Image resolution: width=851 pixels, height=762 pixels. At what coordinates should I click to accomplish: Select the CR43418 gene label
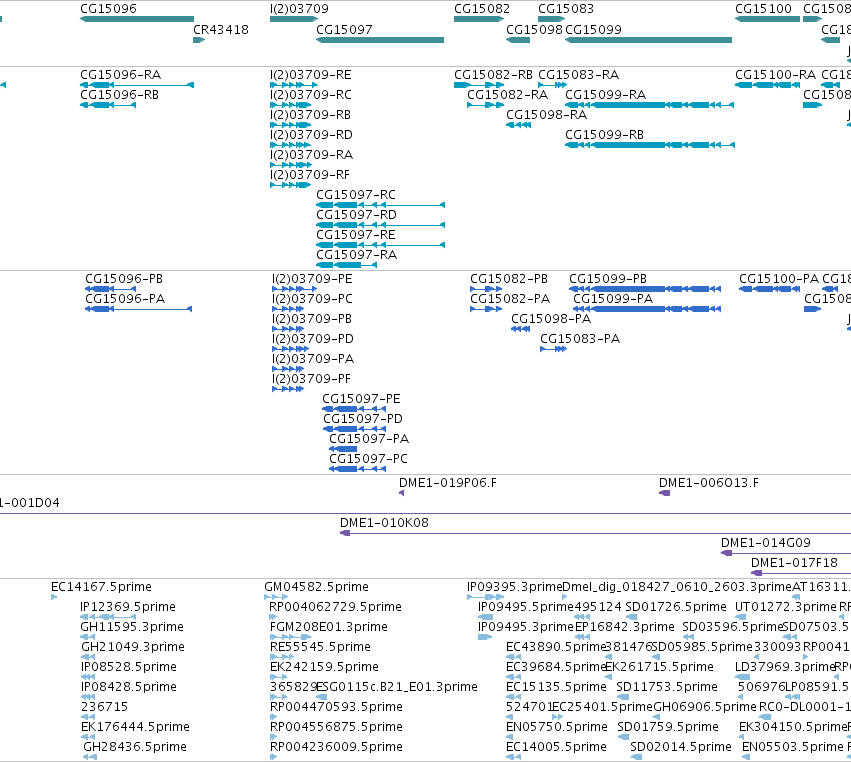pyautogui.click(x=221, y=30)
